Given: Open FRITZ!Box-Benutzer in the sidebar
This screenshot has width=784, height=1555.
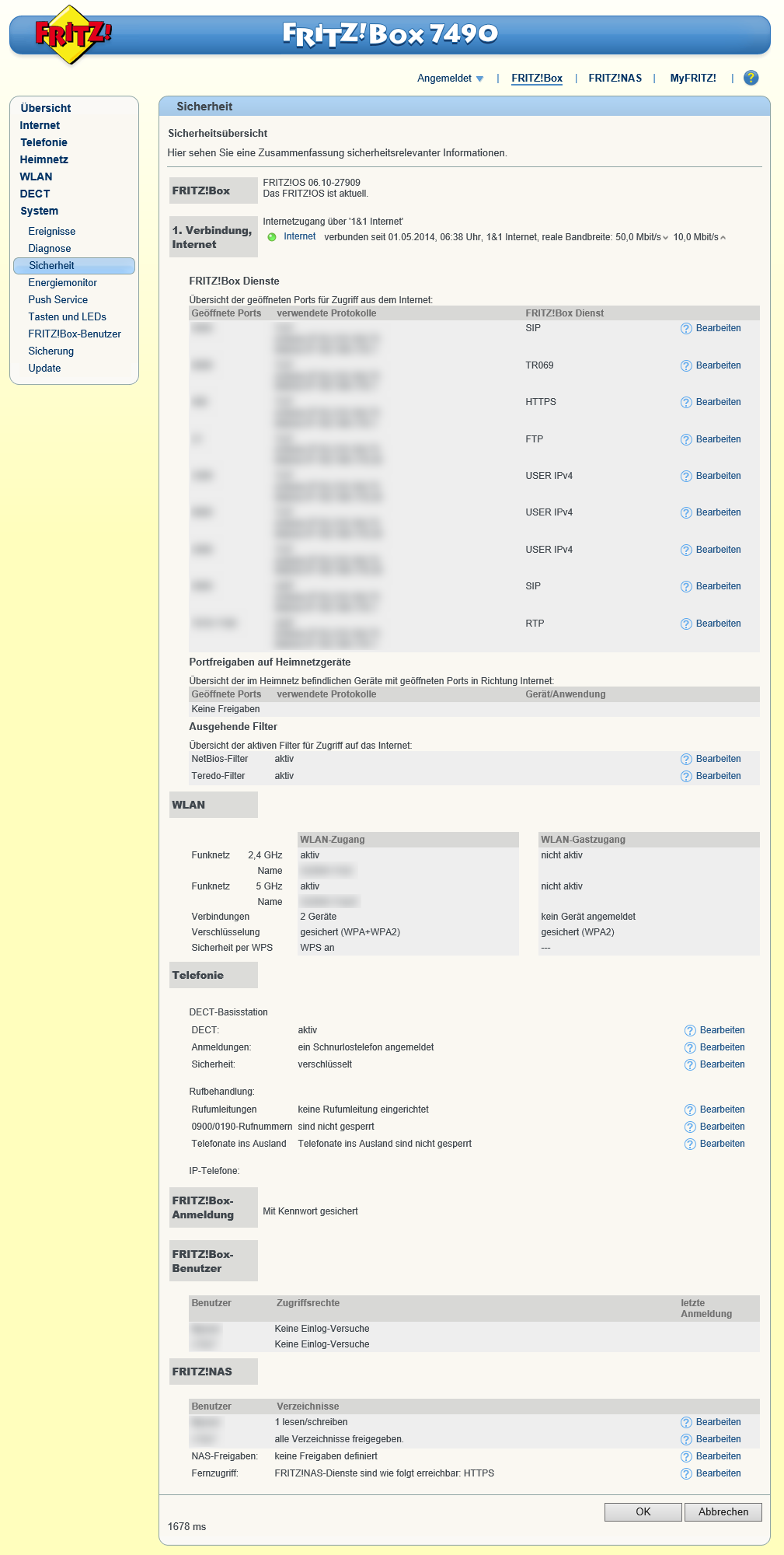Looking at the screenshot, I should click(75, 334).
